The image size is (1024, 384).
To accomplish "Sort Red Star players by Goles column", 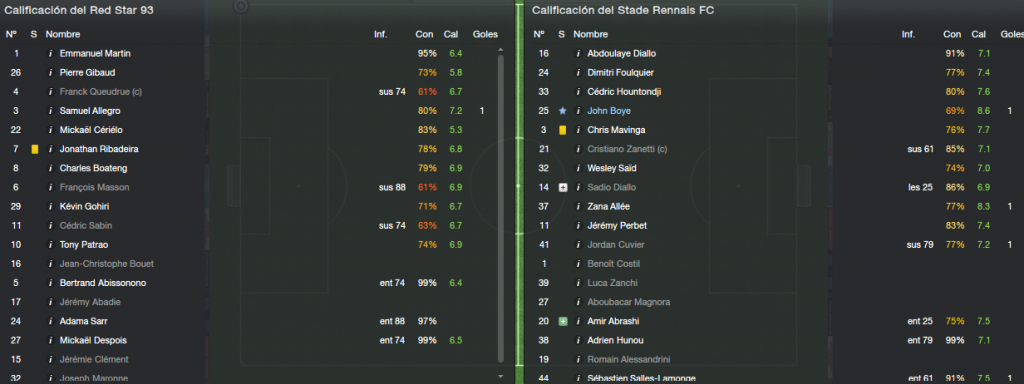I will [485, 34].
